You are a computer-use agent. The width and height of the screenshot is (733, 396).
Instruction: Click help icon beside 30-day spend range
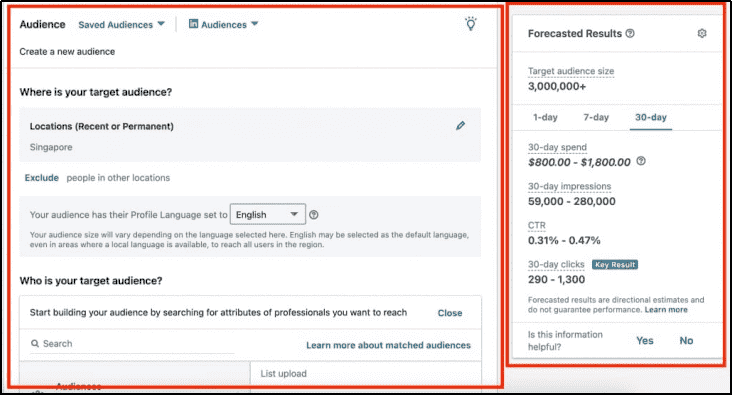pyautogui.click(x=641, y=161)
